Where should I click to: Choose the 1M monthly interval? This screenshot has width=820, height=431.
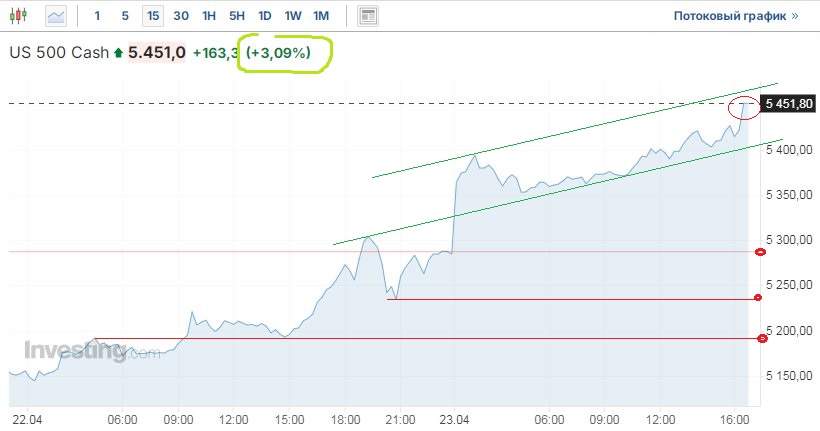tap(320, 16)
